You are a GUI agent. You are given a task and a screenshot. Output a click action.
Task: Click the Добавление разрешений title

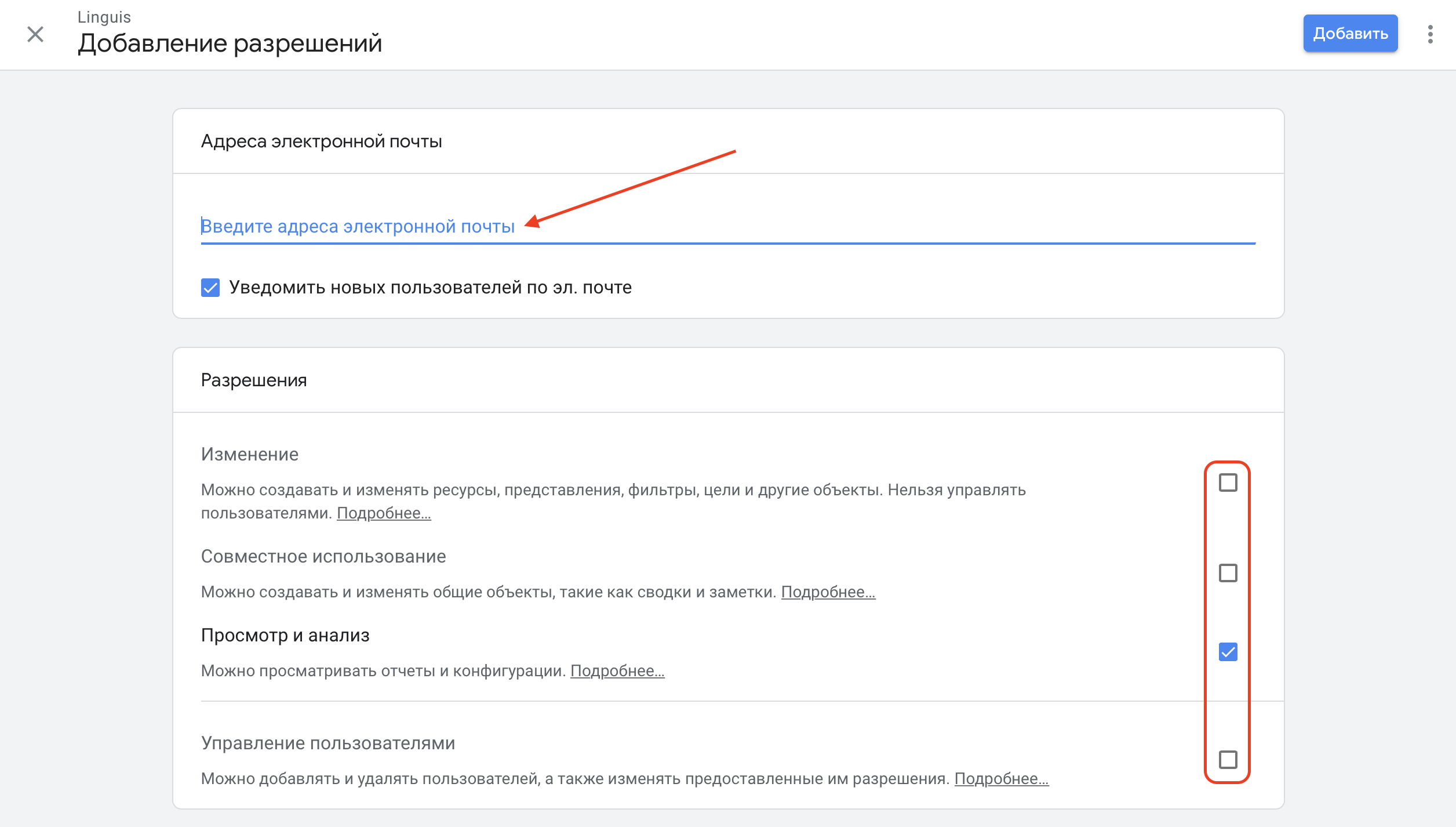pos(230,43)
